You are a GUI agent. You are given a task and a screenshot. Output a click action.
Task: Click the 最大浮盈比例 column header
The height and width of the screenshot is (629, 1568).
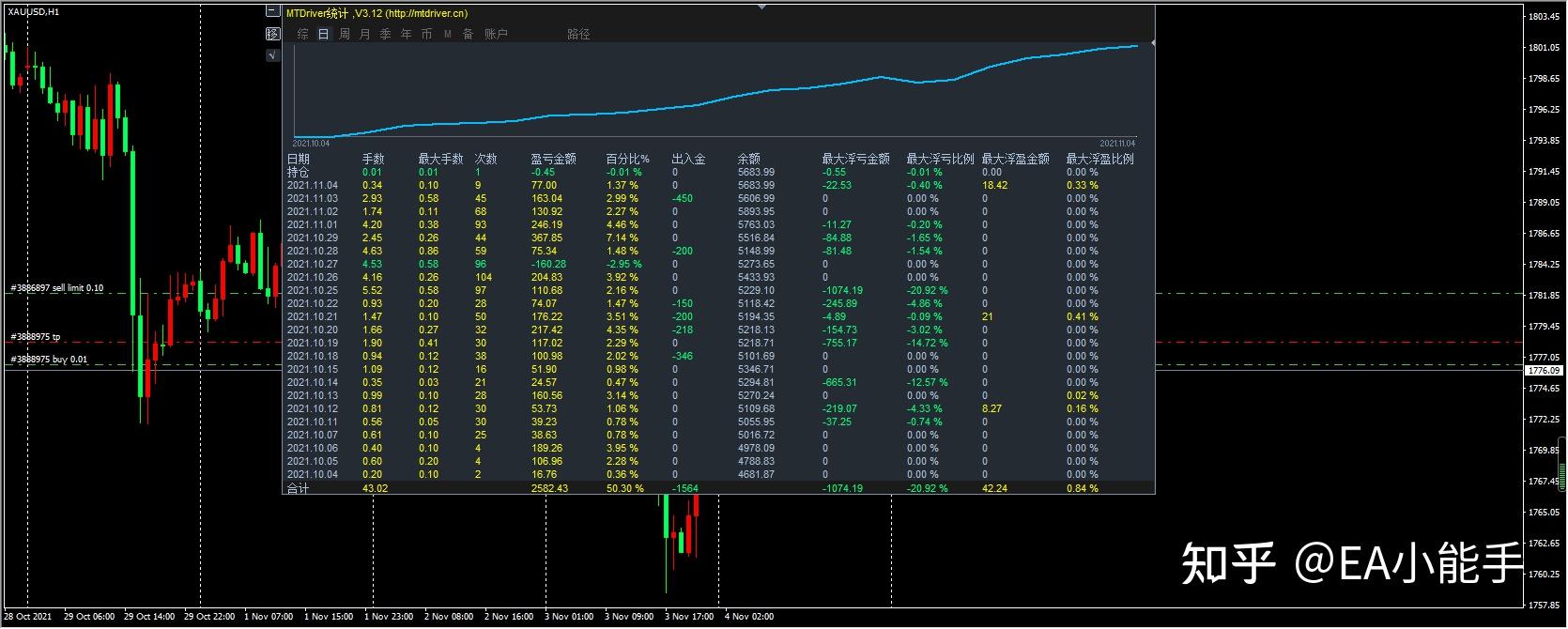click(1099, 159)
